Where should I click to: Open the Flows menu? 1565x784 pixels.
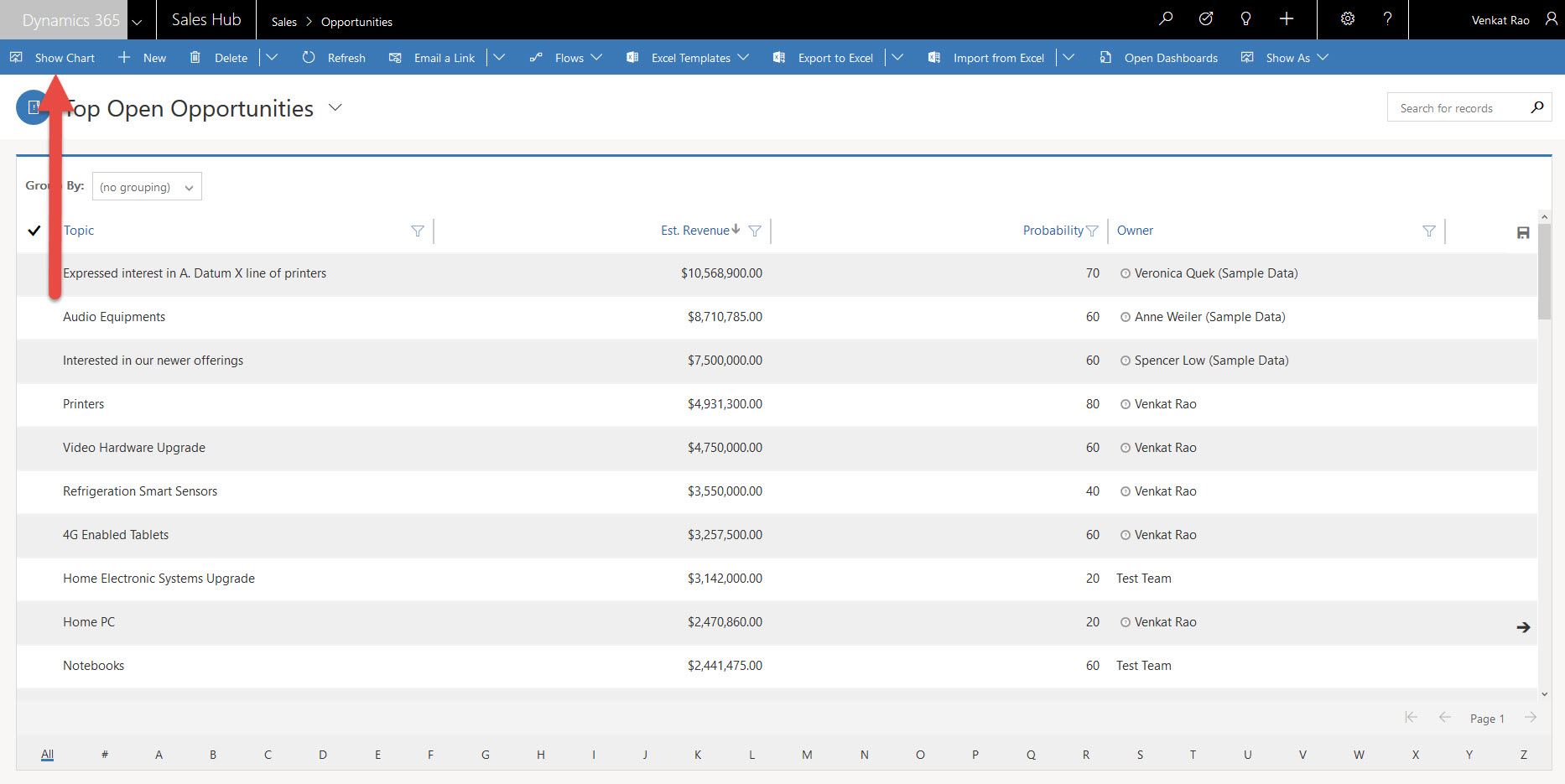coord(569,58)
